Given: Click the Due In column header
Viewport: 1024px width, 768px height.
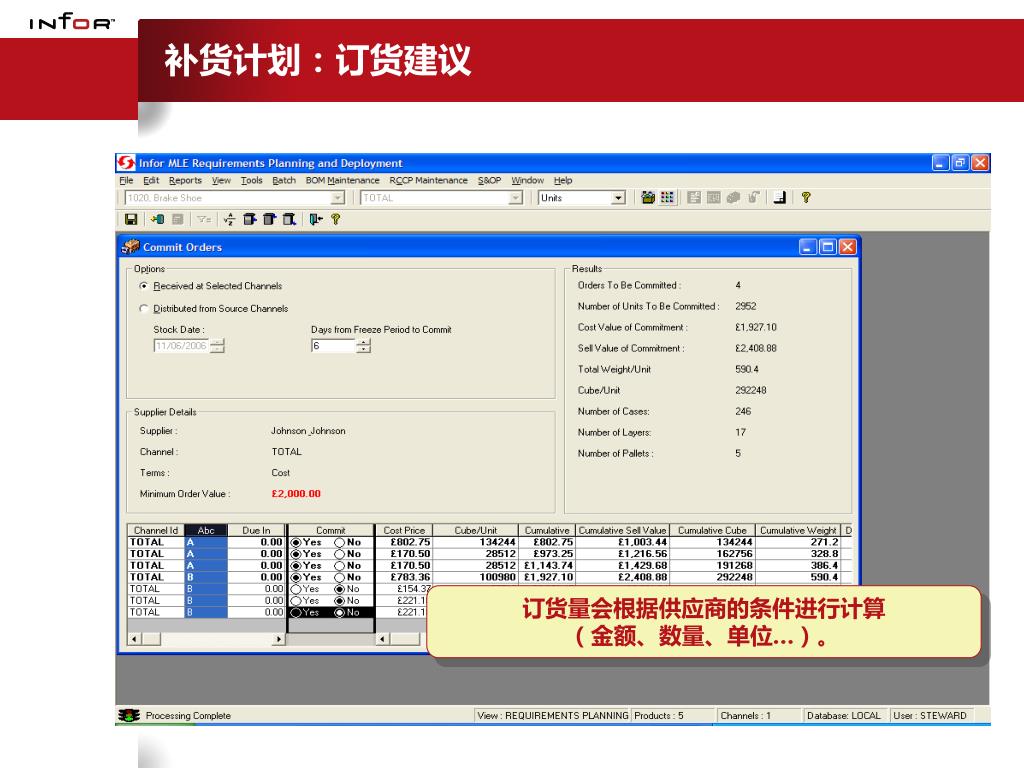Looking at the screenshot, I should (x=256, y=530).
